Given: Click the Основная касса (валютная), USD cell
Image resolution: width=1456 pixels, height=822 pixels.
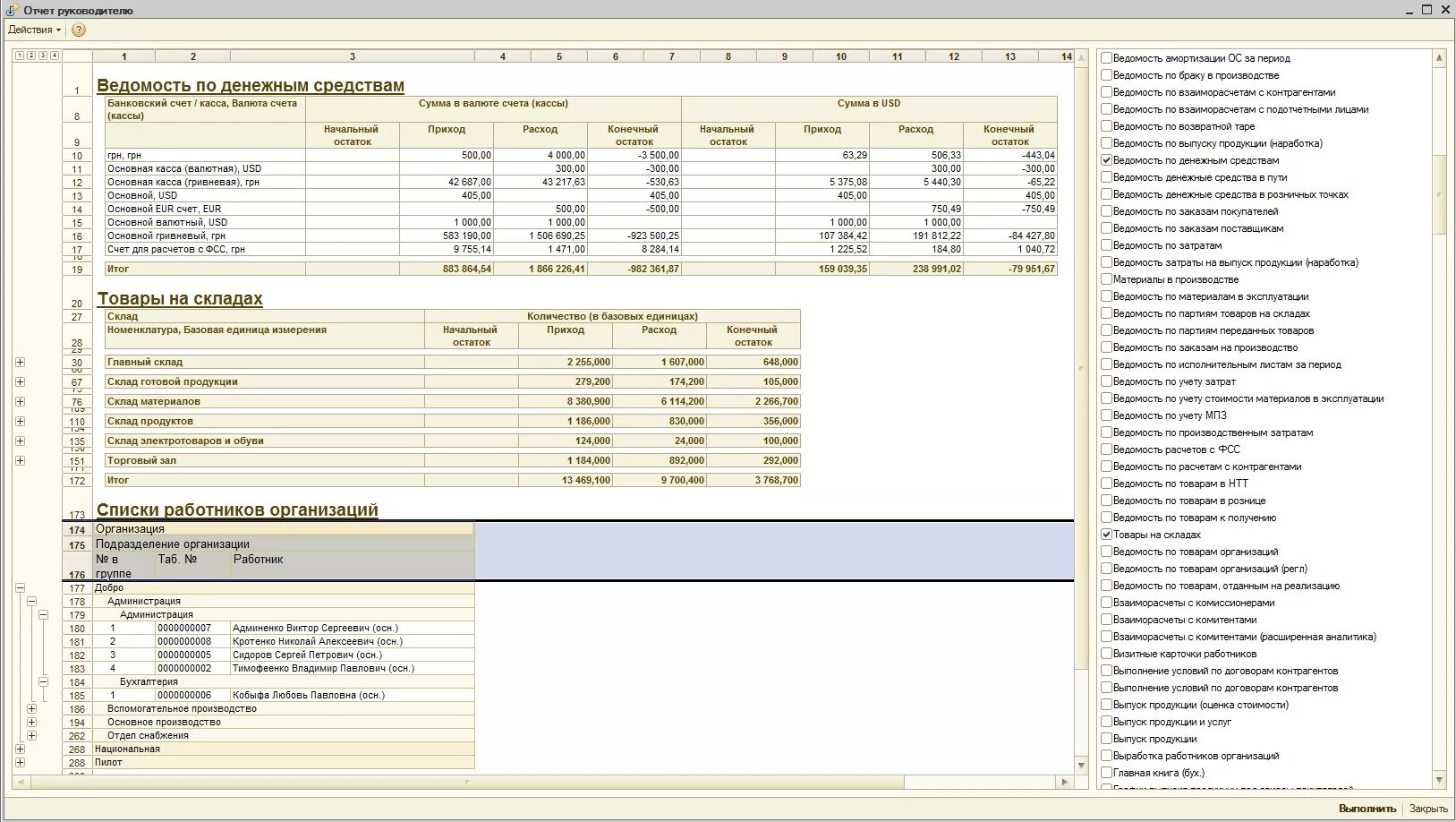Looking at the screenshot, I should pyautogui.click(x=205, y=168).
